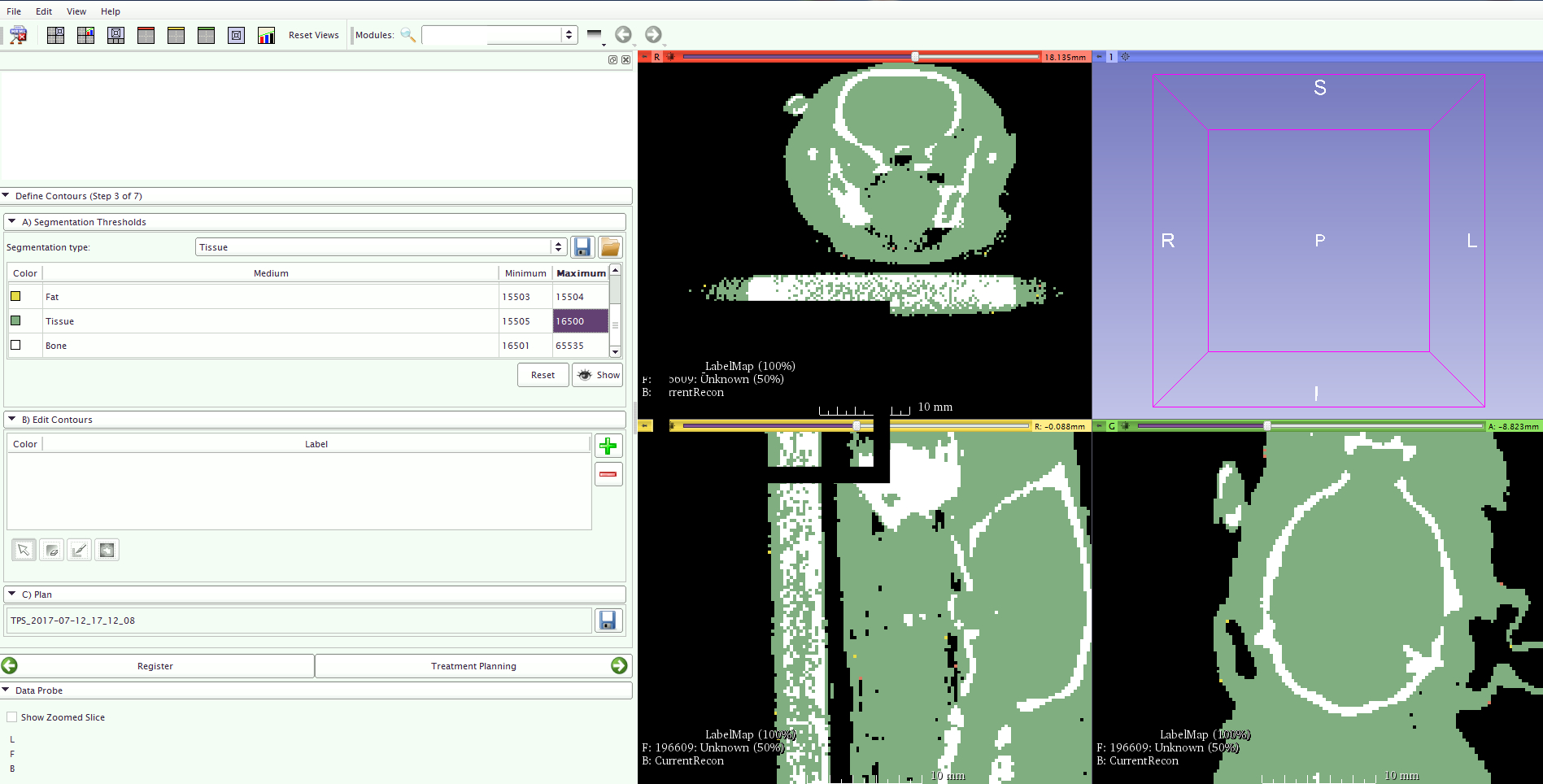Click the red slice offset slider handle

pyautogui.click(x=915, y=57)
